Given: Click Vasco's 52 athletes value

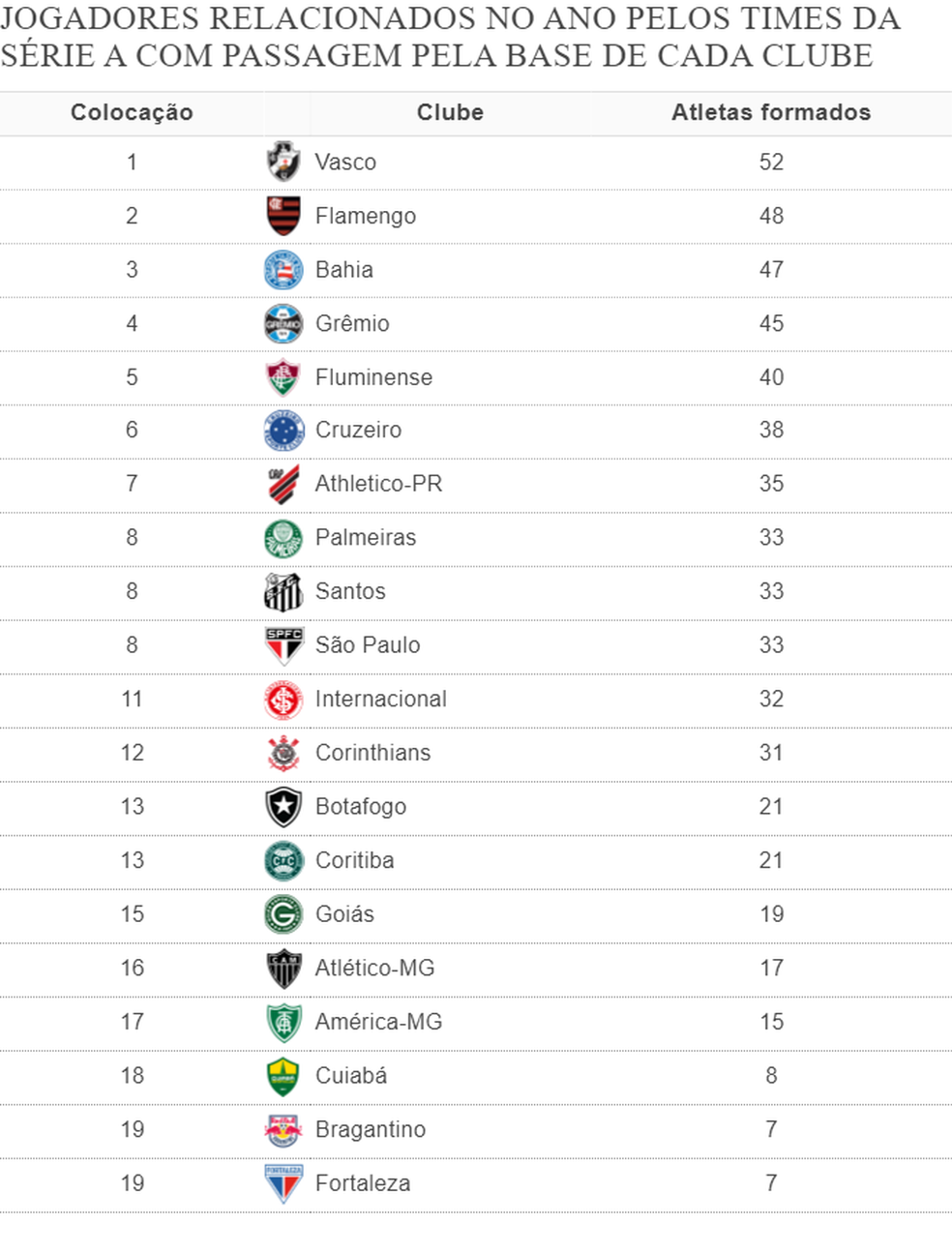Looking at the screenshot, I should (771, 163).
